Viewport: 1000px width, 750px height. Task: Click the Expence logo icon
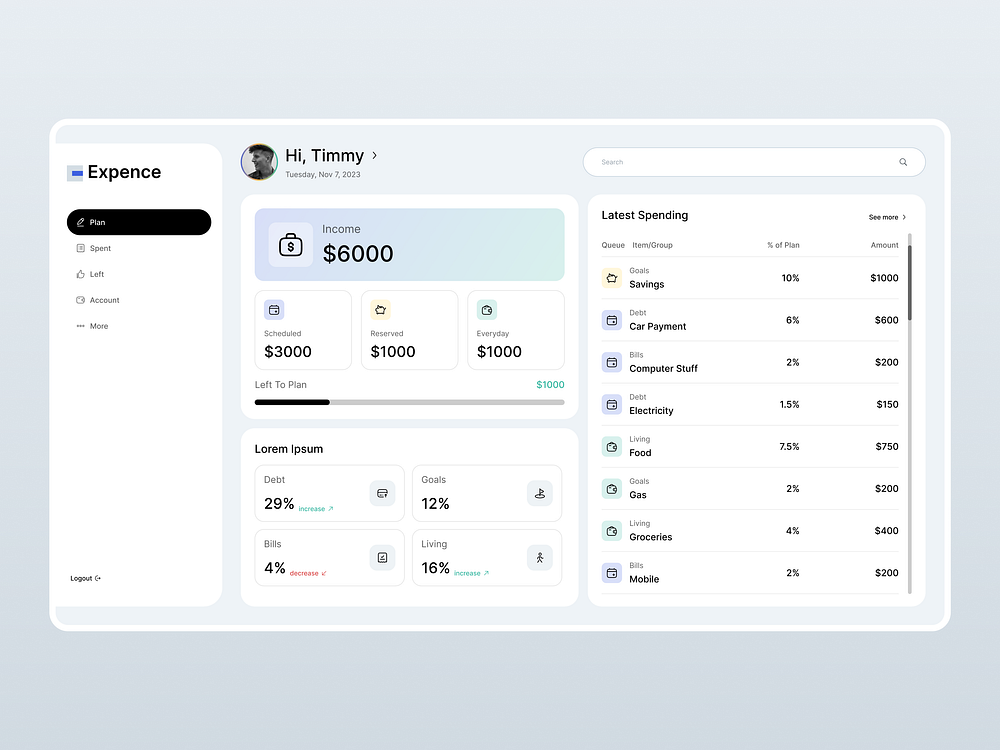(x=76, y=172)
